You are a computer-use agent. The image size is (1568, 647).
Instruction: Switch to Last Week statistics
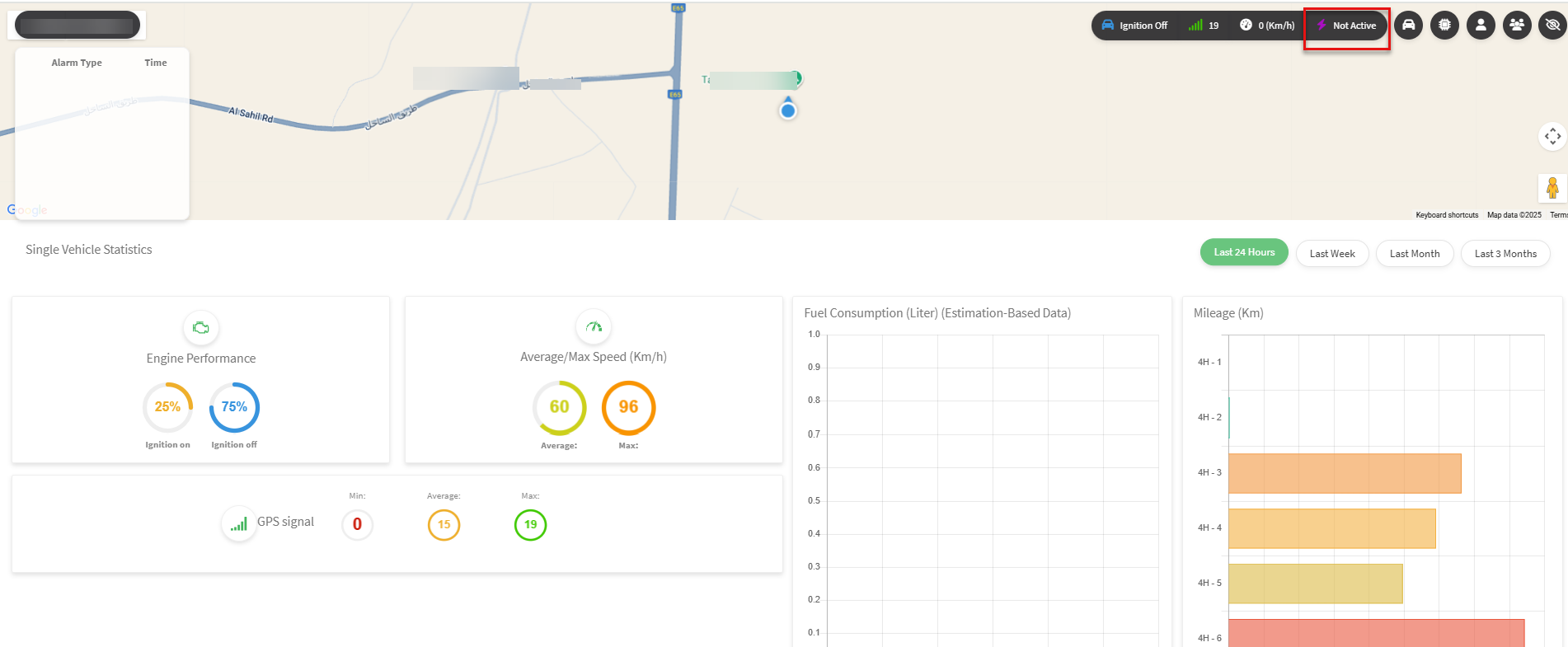(1332, 254)
